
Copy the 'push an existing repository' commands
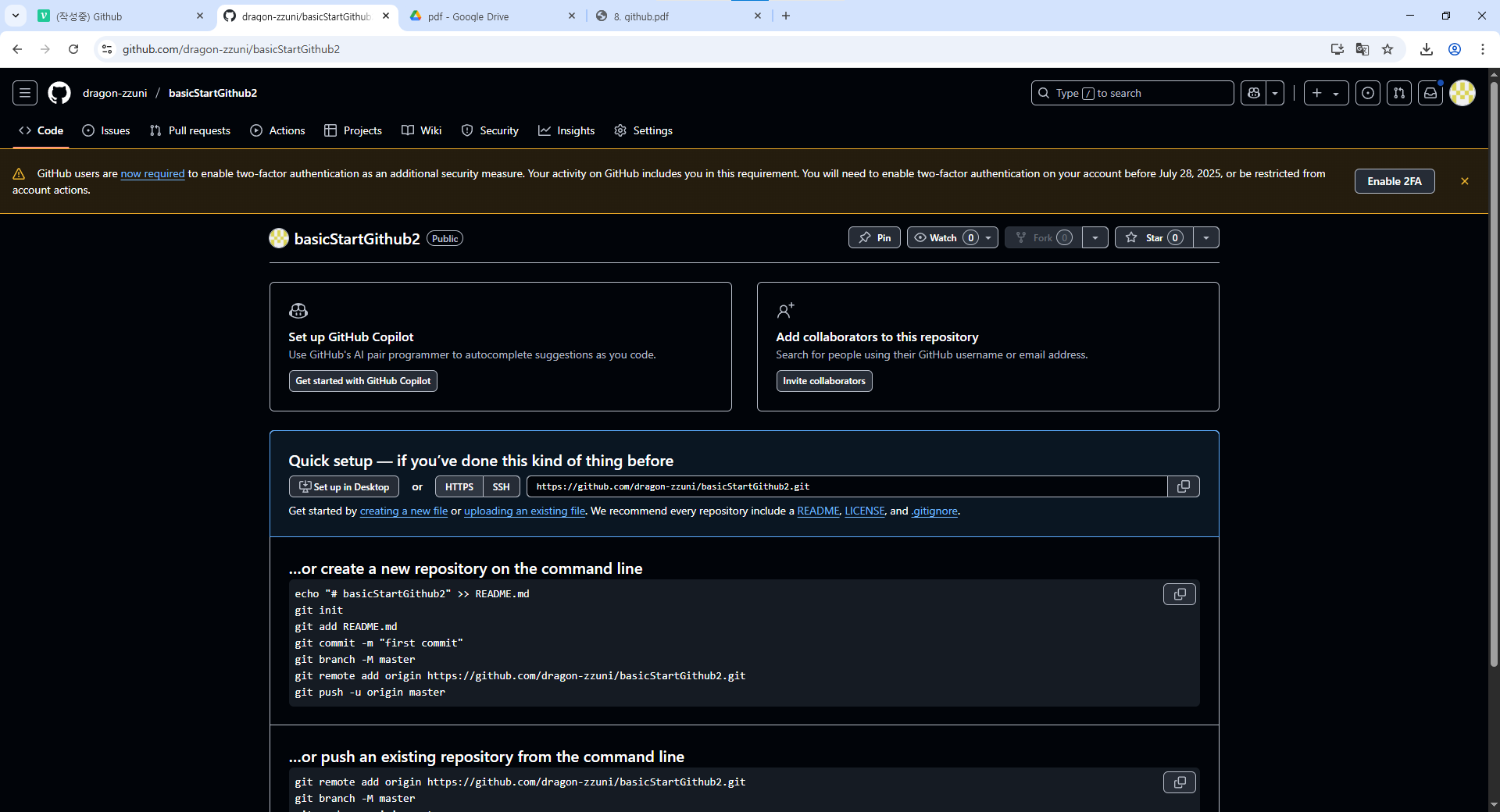[1180, 782]
